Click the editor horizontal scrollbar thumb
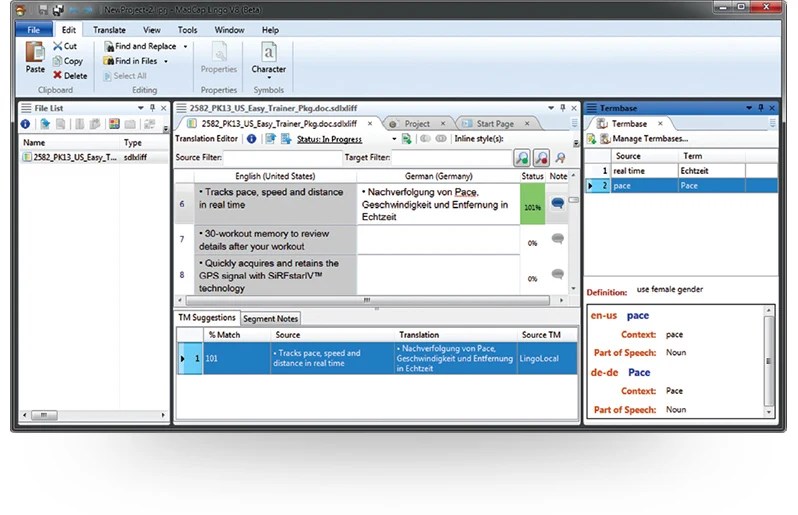 click(x=367, y=300)
